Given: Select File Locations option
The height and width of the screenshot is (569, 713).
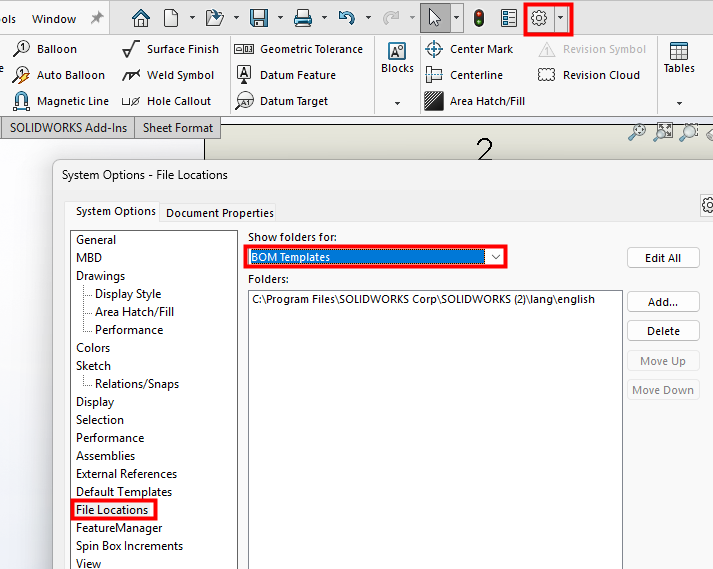Looking at the screenshot, I should click(112, 510).
